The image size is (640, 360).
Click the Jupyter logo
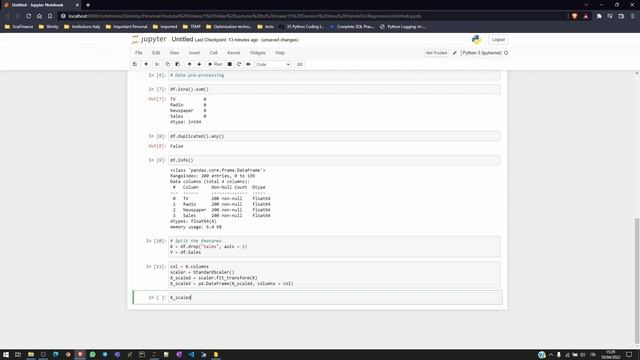149,40
